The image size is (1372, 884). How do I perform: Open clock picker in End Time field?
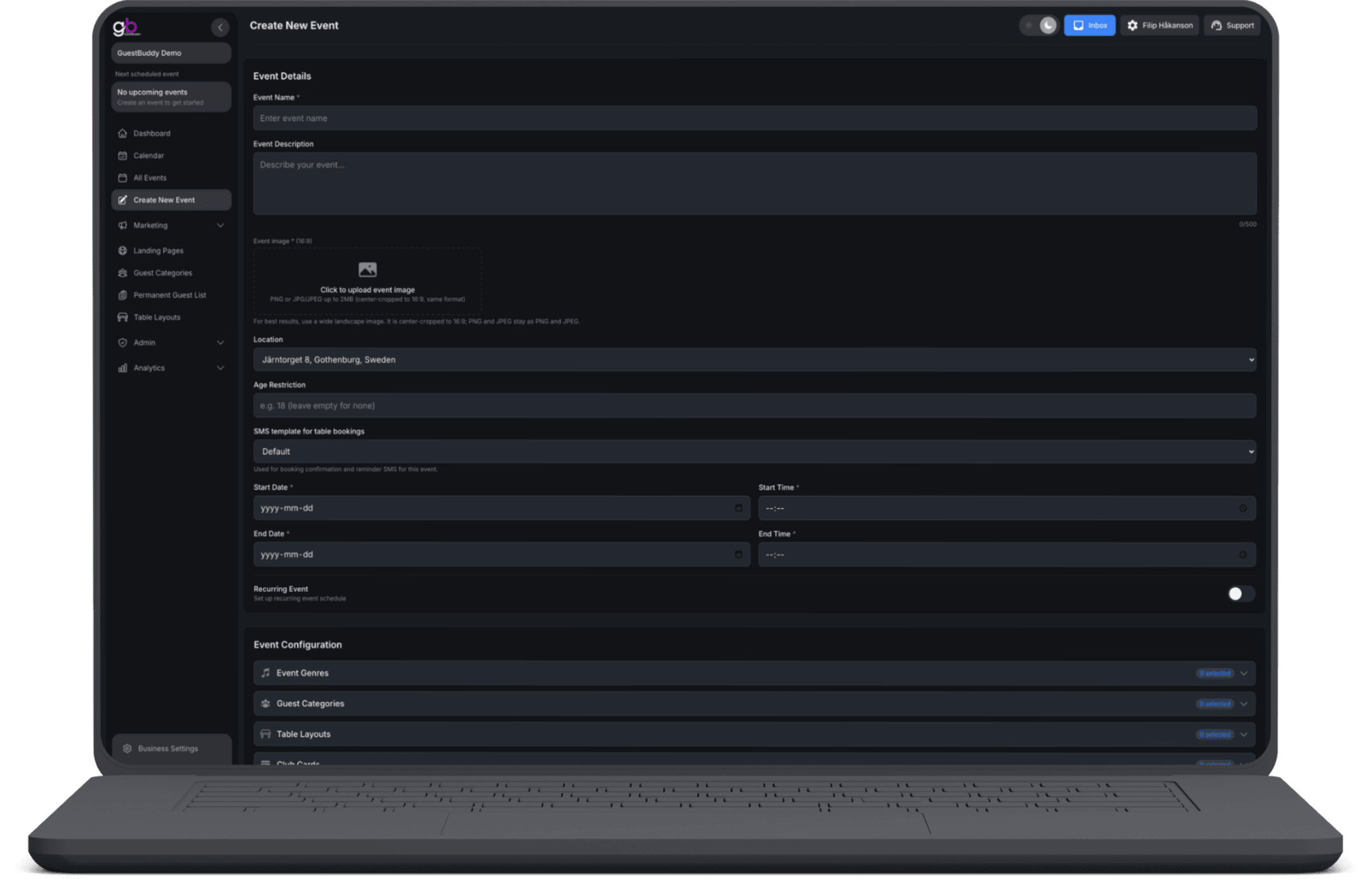[x=1243, y=555]
